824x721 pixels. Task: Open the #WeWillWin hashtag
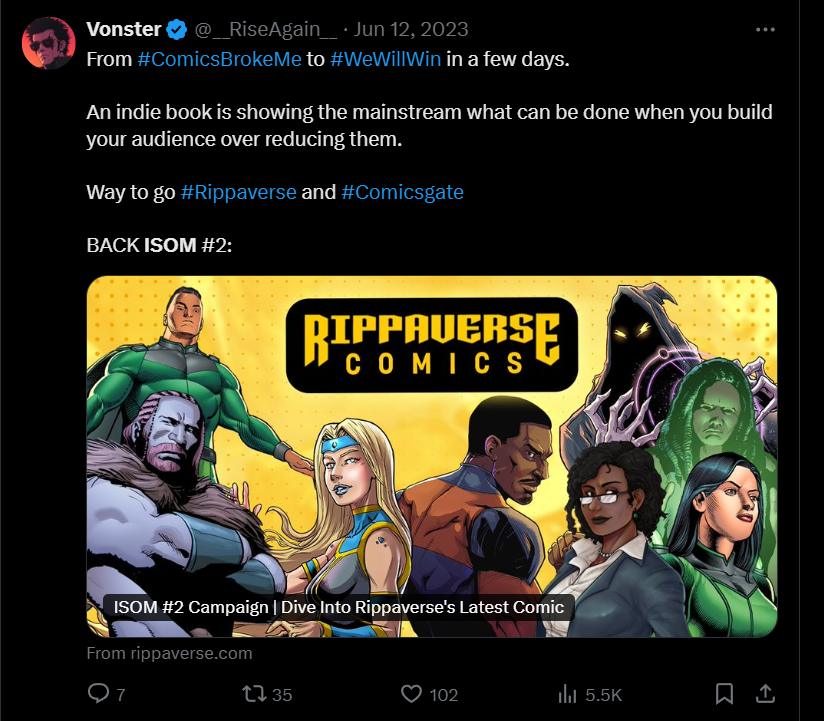point(386,59)
